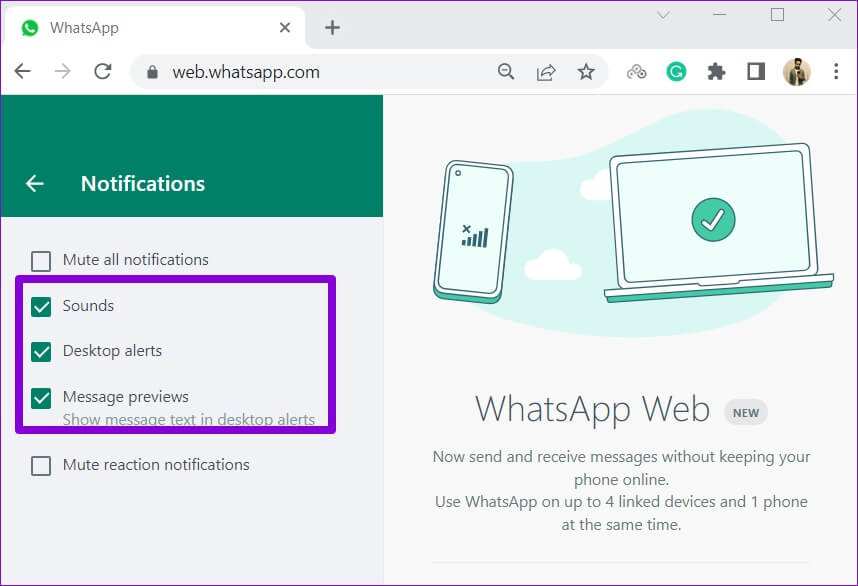Click the WhatsApp favicon on the tab
The height and width of the screenshot is (586, 858).
click(30, 27)
